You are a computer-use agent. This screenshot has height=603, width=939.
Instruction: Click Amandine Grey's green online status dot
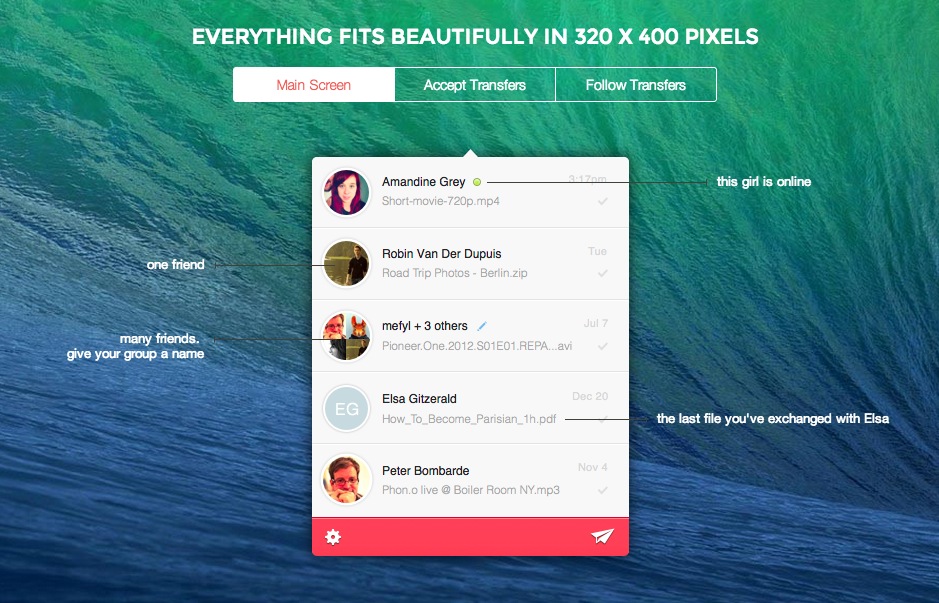[x=477, y=182]
